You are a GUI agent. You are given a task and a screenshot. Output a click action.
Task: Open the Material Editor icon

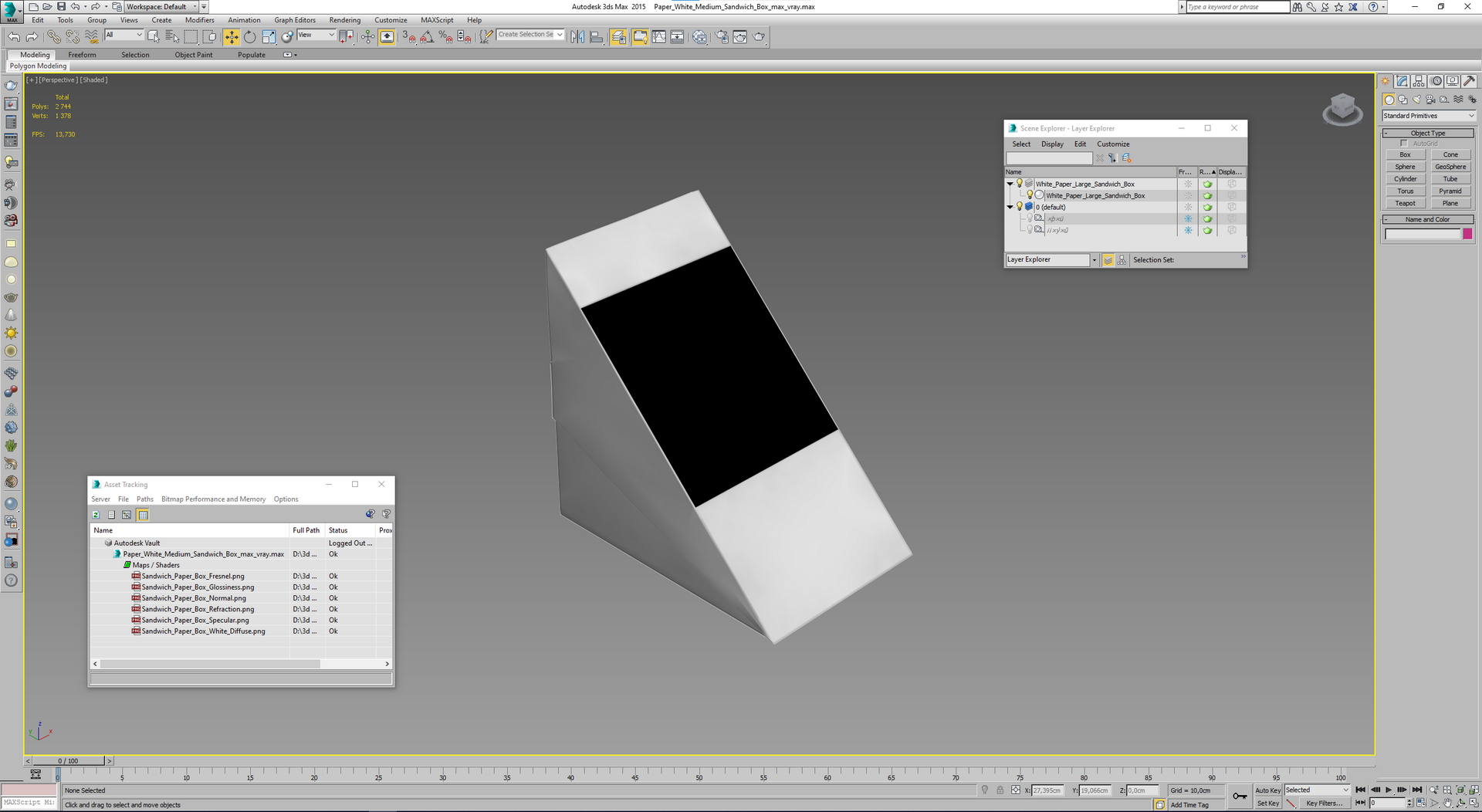click(699, 37)
